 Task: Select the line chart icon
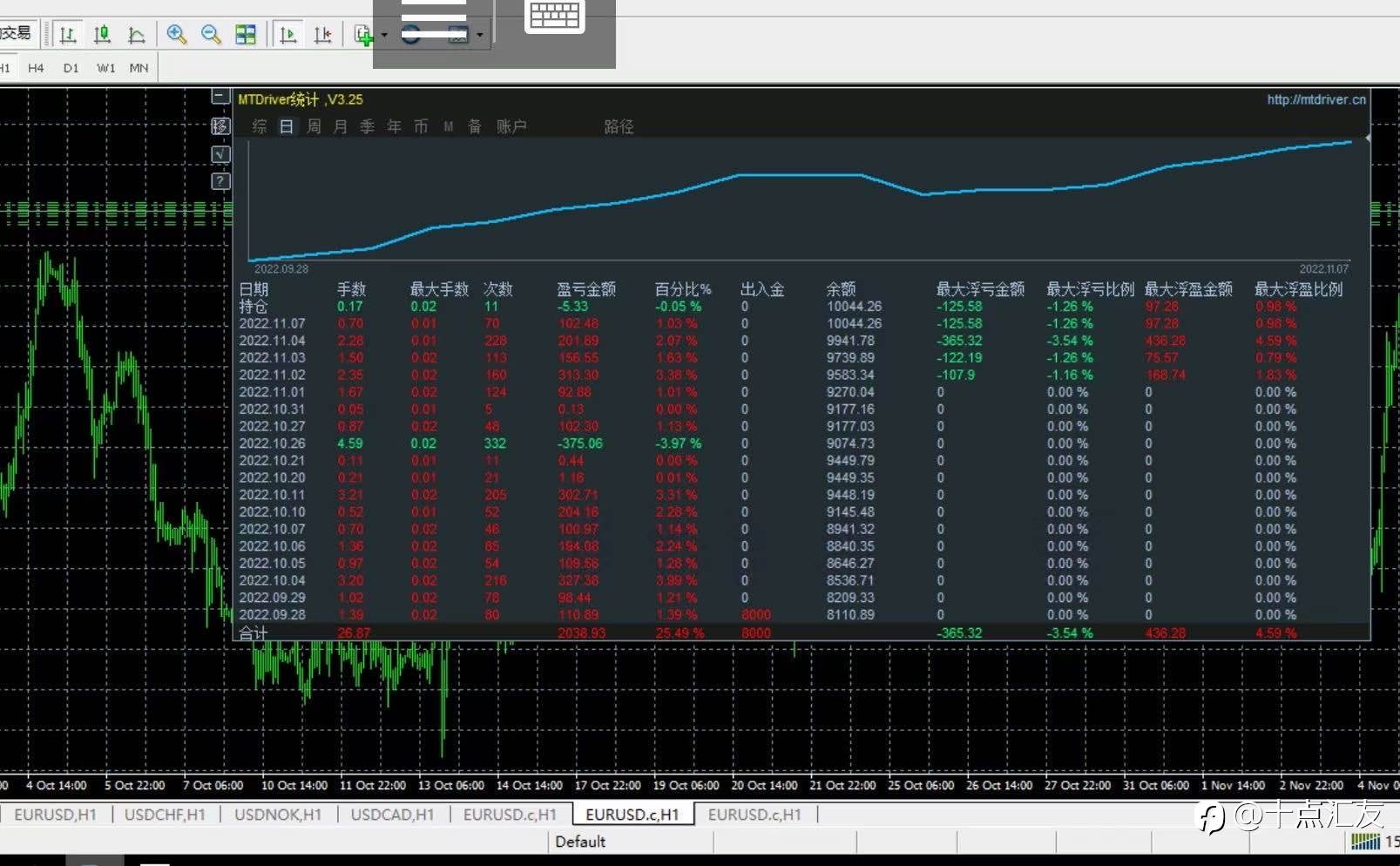coord(137,35)
